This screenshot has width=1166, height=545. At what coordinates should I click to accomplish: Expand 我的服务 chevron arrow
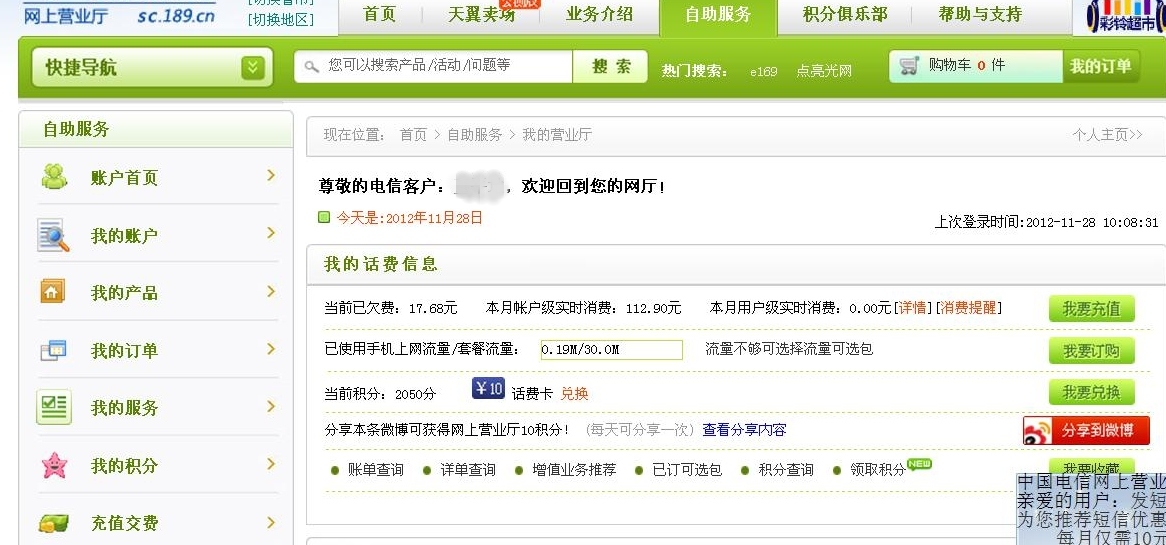[x=271, y=406]
